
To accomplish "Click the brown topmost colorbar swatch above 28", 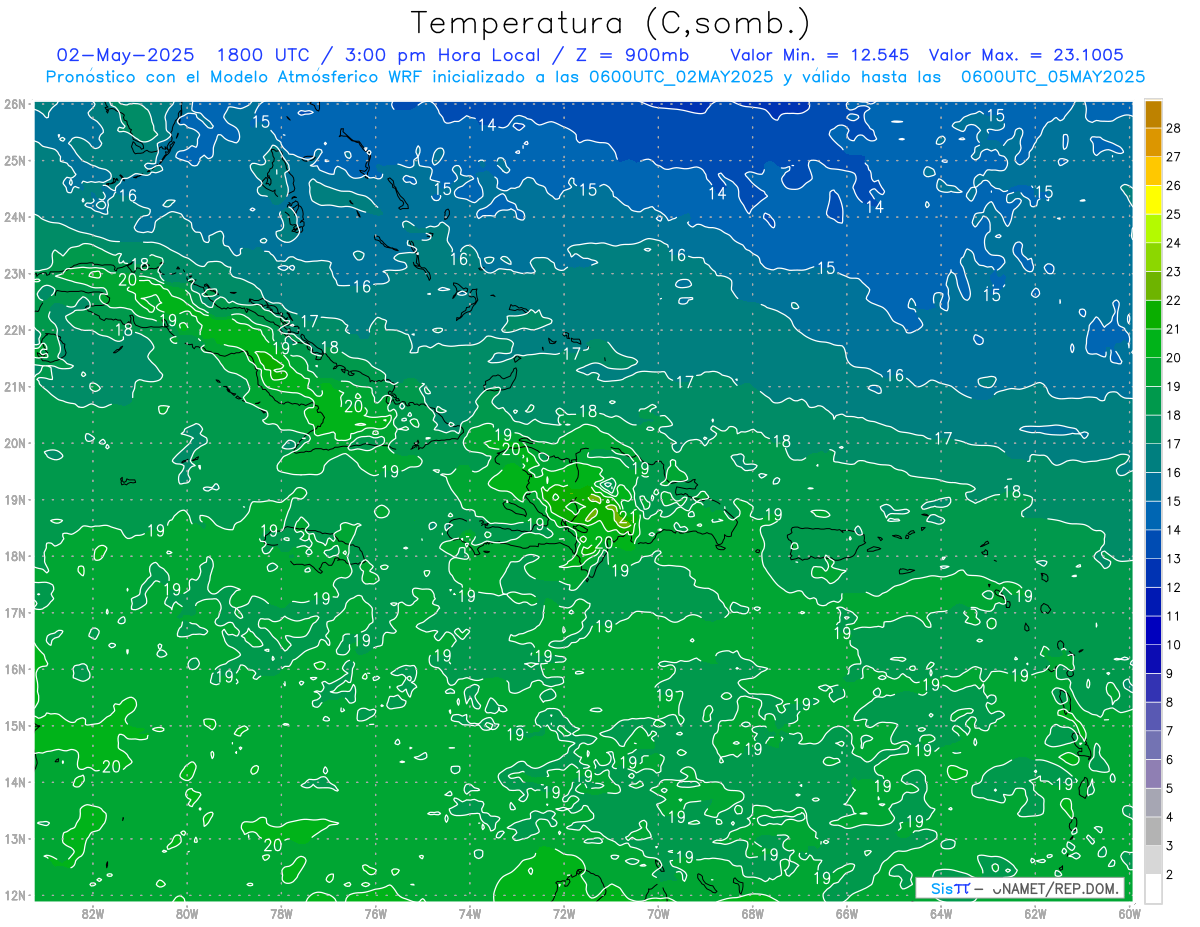I will point(1153,114).
